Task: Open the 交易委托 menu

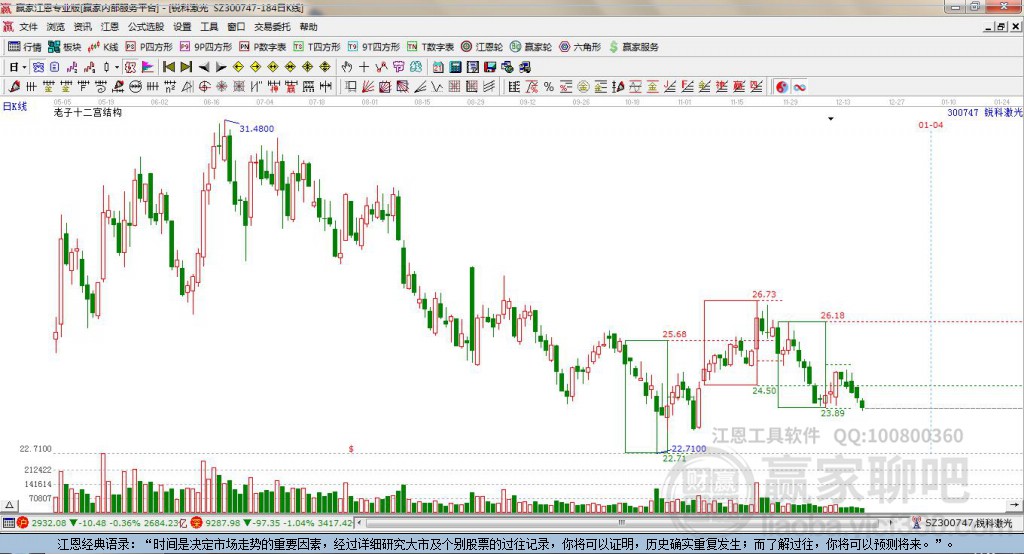Action: 272,27
